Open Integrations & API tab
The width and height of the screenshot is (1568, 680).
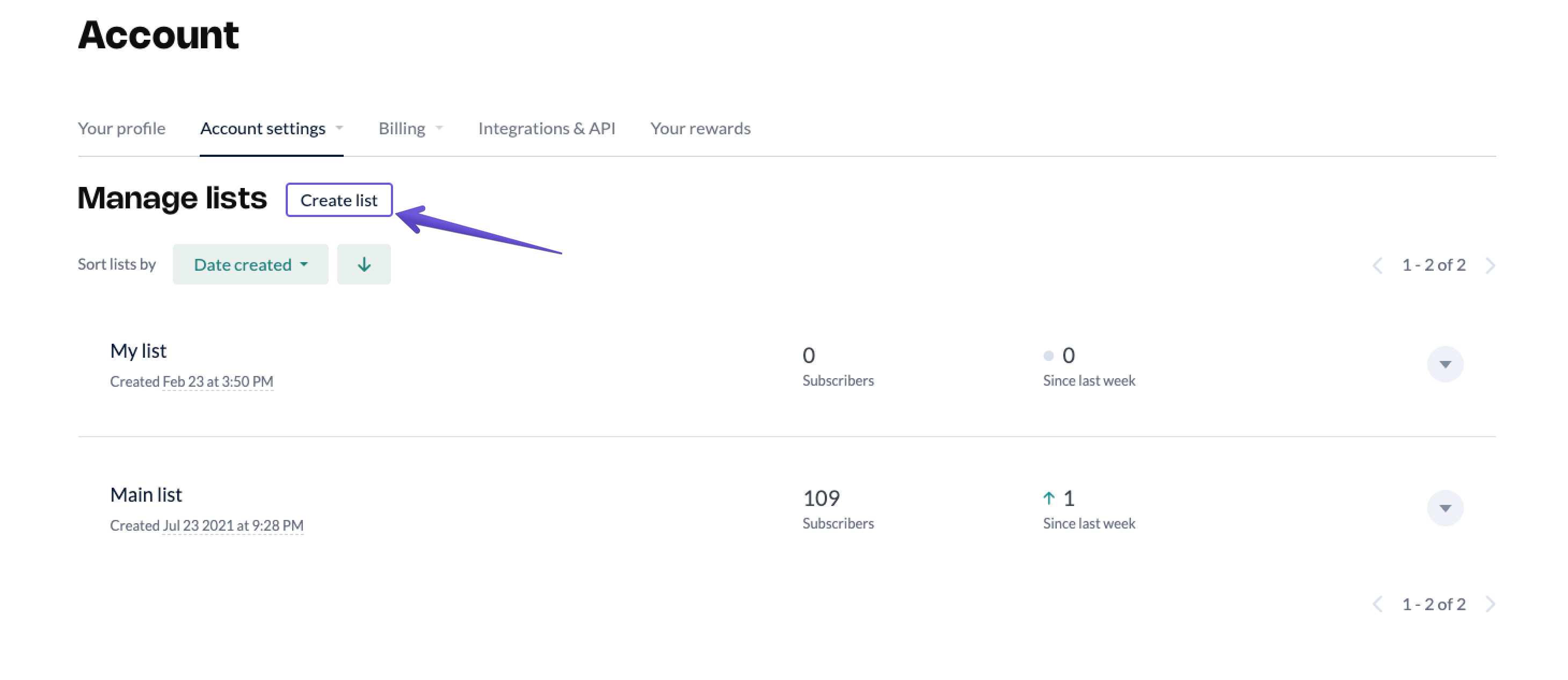[546, 128]
